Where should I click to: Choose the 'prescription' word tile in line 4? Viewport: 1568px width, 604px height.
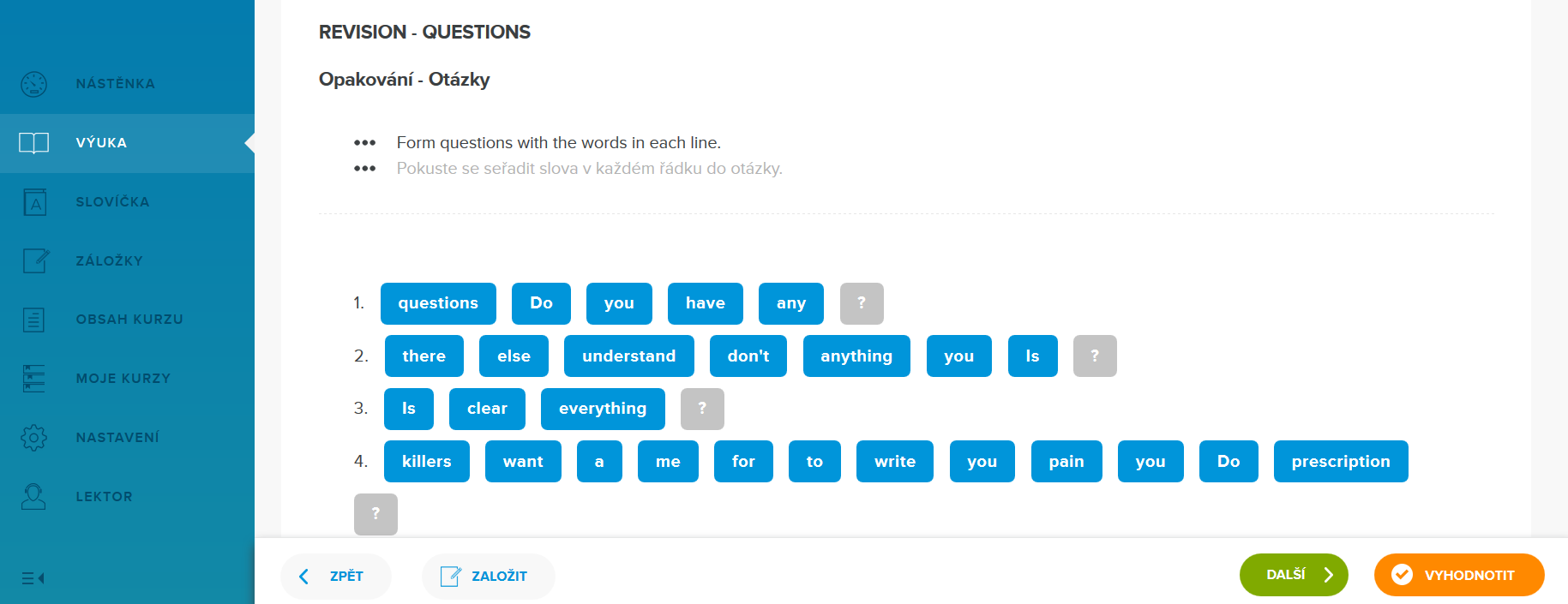(1340, 461)
